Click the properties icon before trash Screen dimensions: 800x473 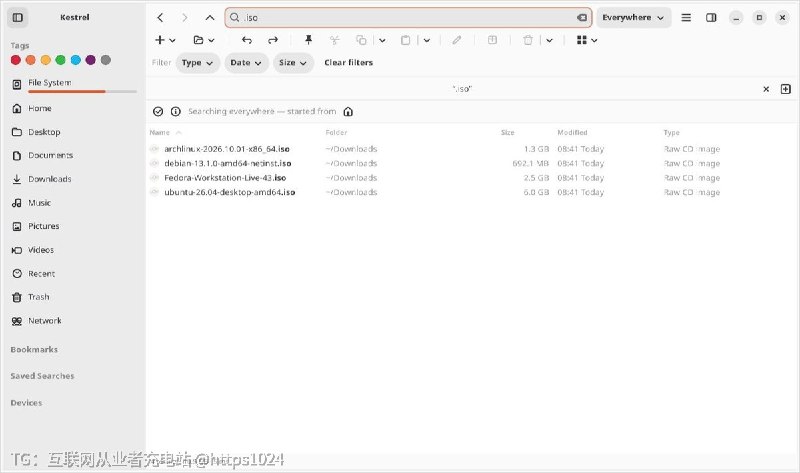point(492,40)
